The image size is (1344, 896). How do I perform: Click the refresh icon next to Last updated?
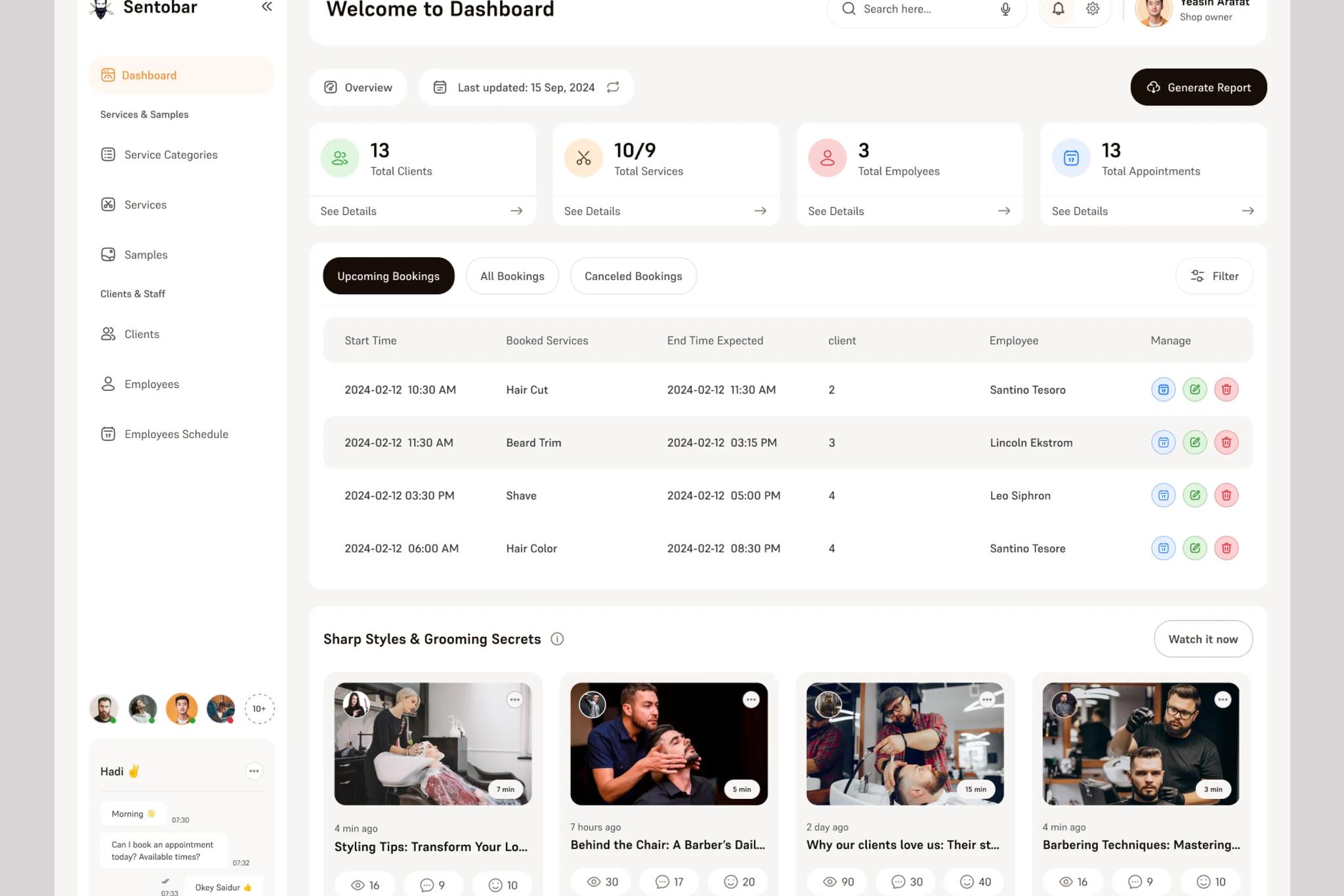[x=613, y=87]
